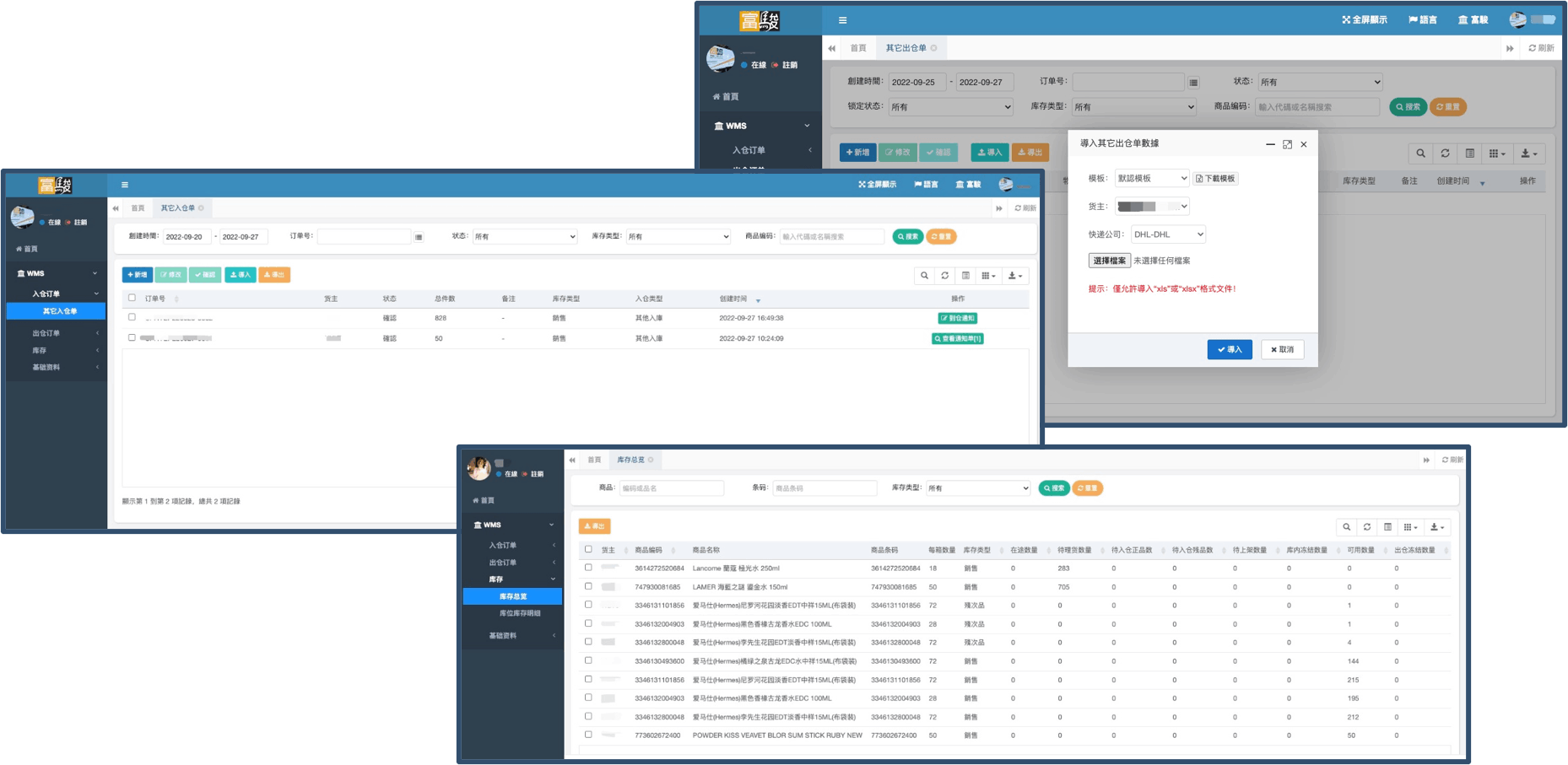Expand 库存类型 dropdown in 库存总览 window
Viewport: 1568px width, 765px height.
977,488
